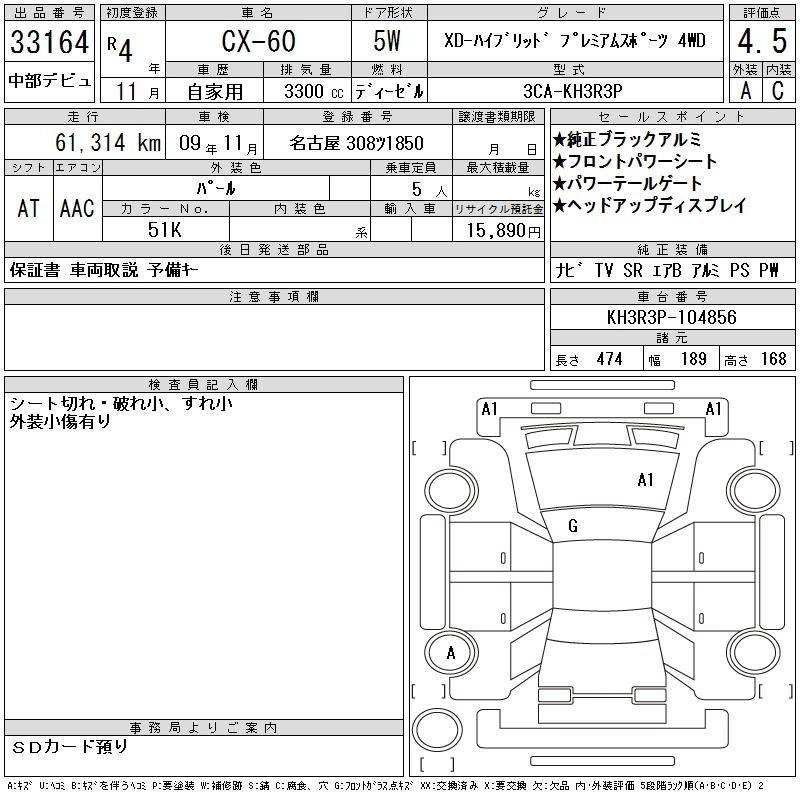Select the door type 5W
Screen dimensions: 800x800
coord(387,41)
